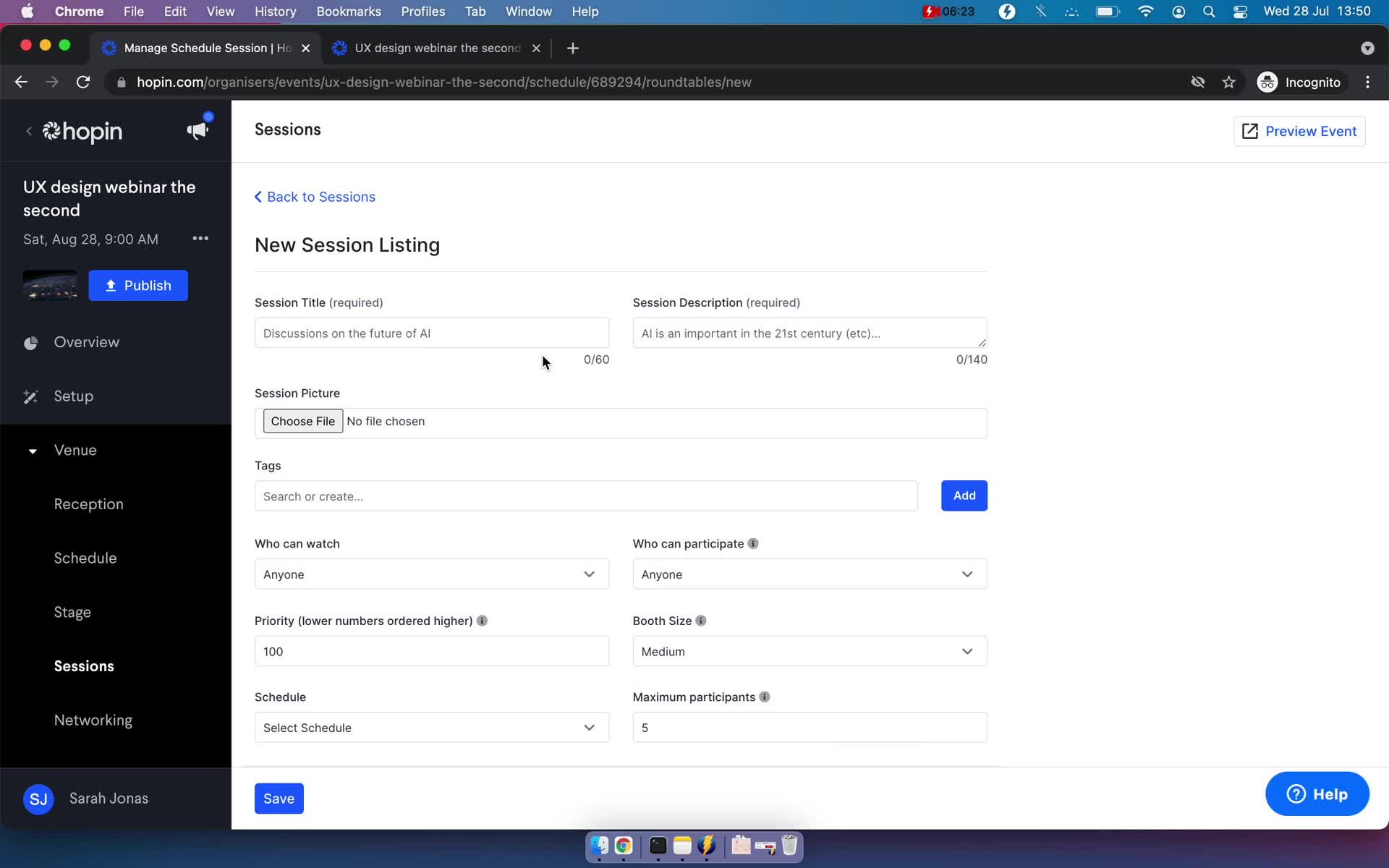Switch to UX design webinar the second tab
This screenshot has height=868, width=1389.
pyautogui.click(x=437, y=48)
